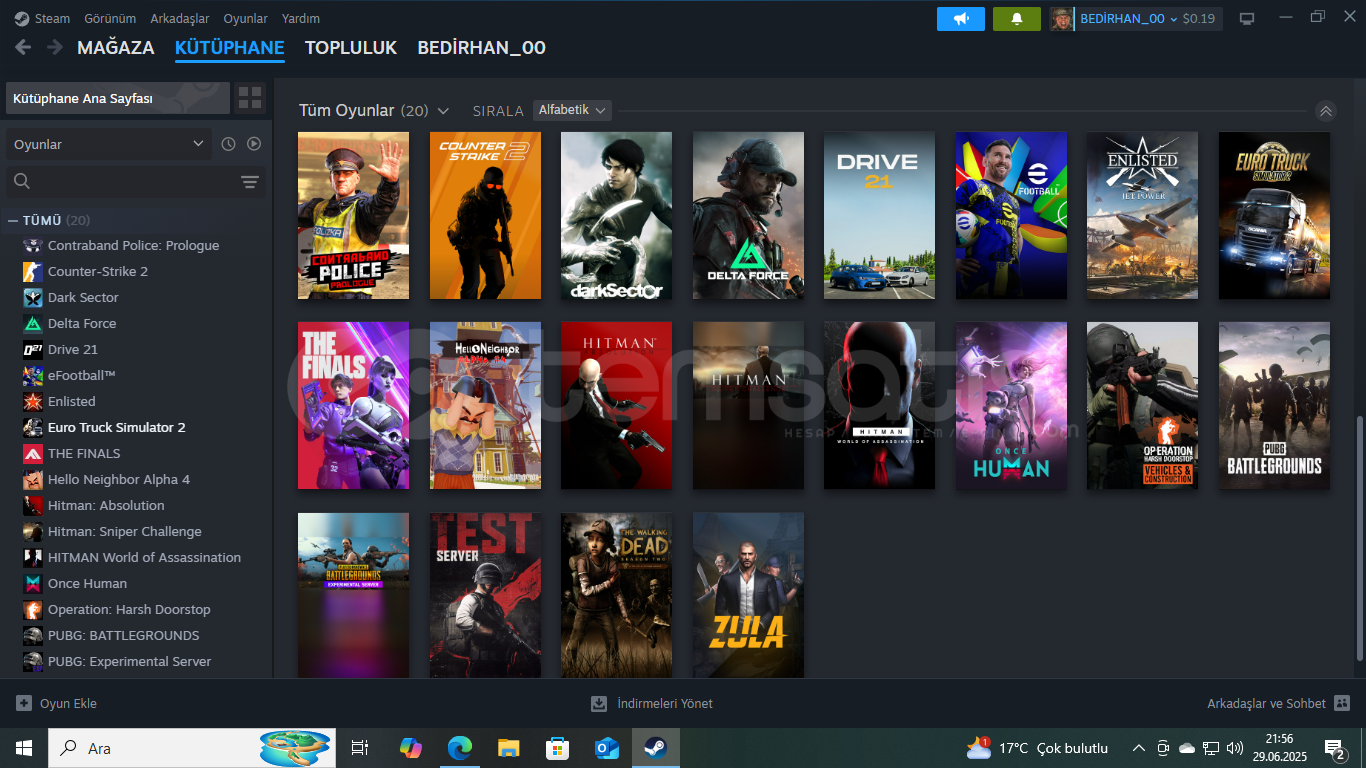
Task: Click the Once Human sidebar icon
Action: pos(32,584)
